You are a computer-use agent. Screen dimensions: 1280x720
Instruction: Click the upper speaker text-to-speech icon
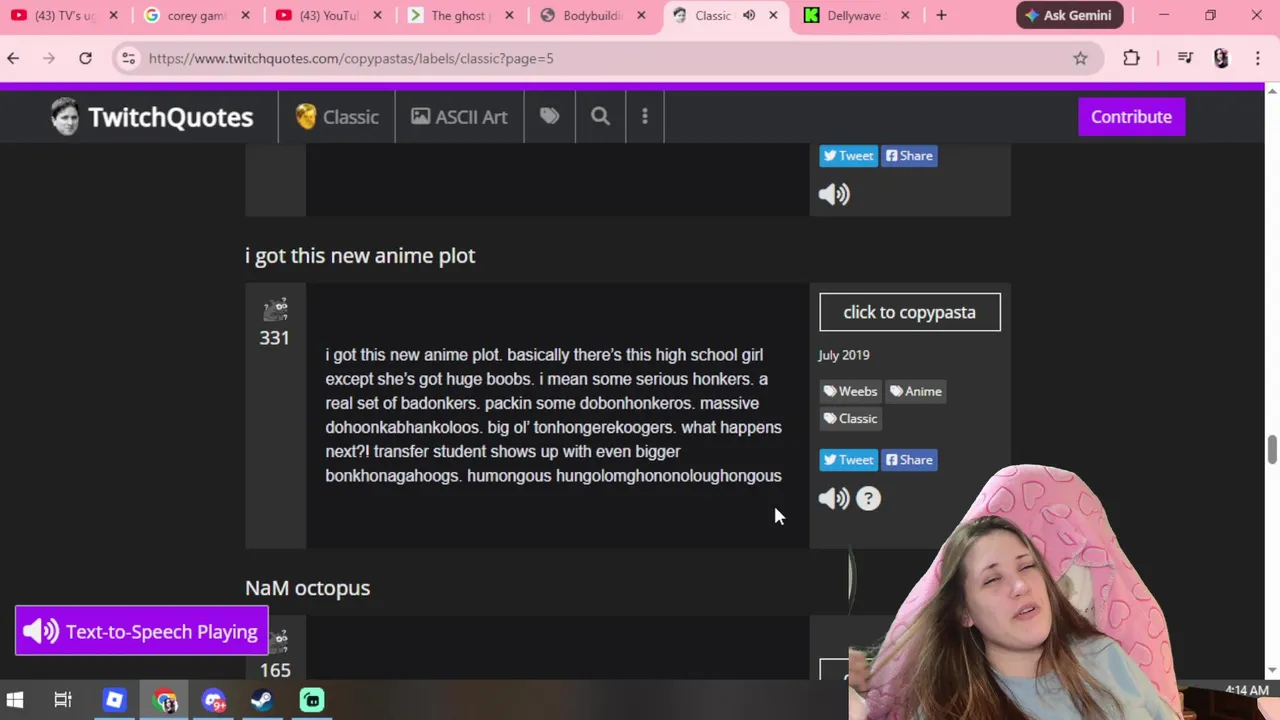tap(834, 194)
